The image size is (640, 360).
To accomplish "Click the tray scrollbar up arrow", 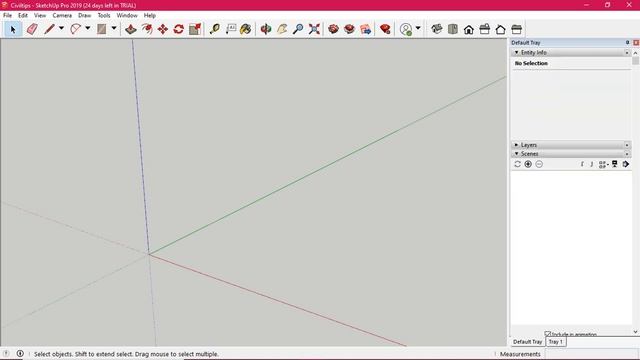I will pyautogui.click(x=636, y=53).
